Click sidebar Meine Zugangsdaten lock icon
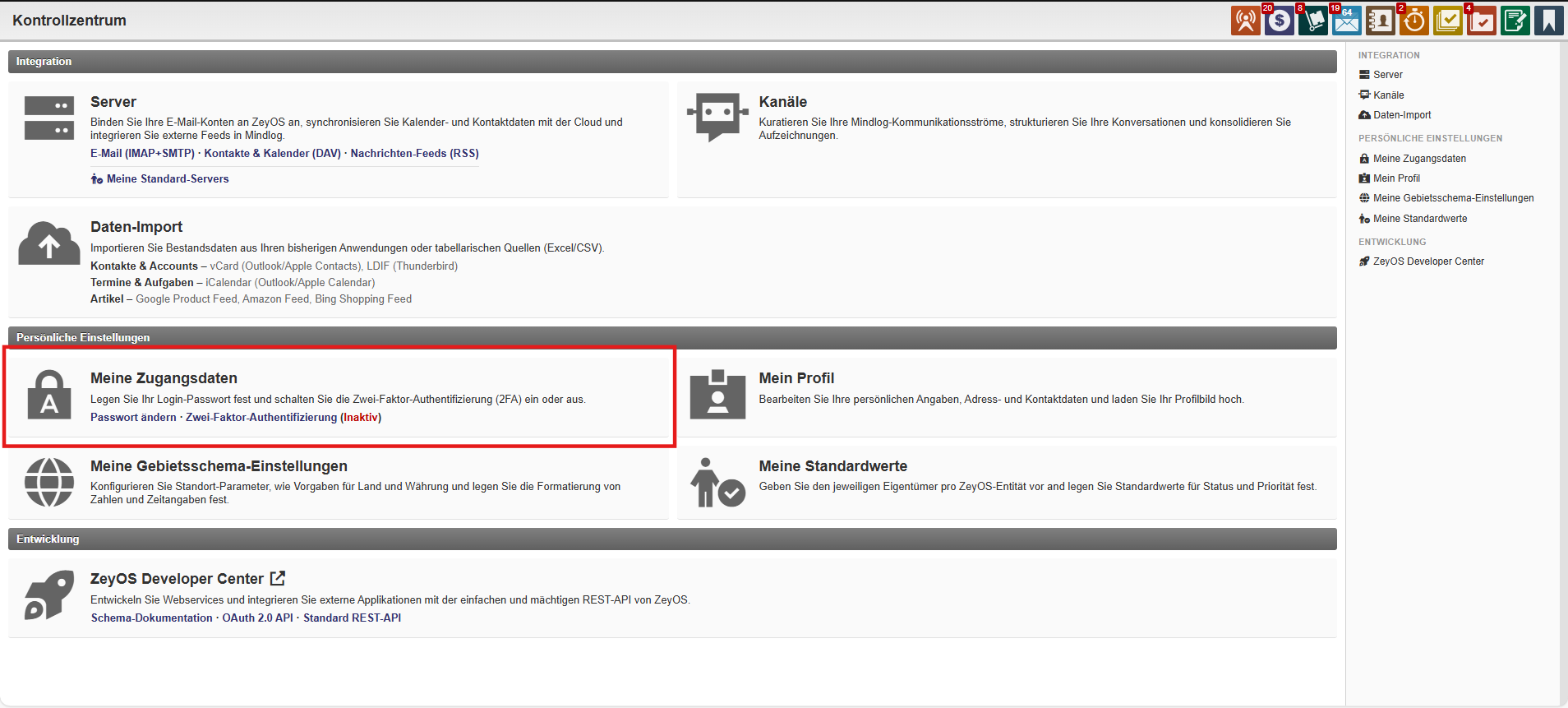The width and height of the screenshot is (1568, 708). click(1364, 159)
